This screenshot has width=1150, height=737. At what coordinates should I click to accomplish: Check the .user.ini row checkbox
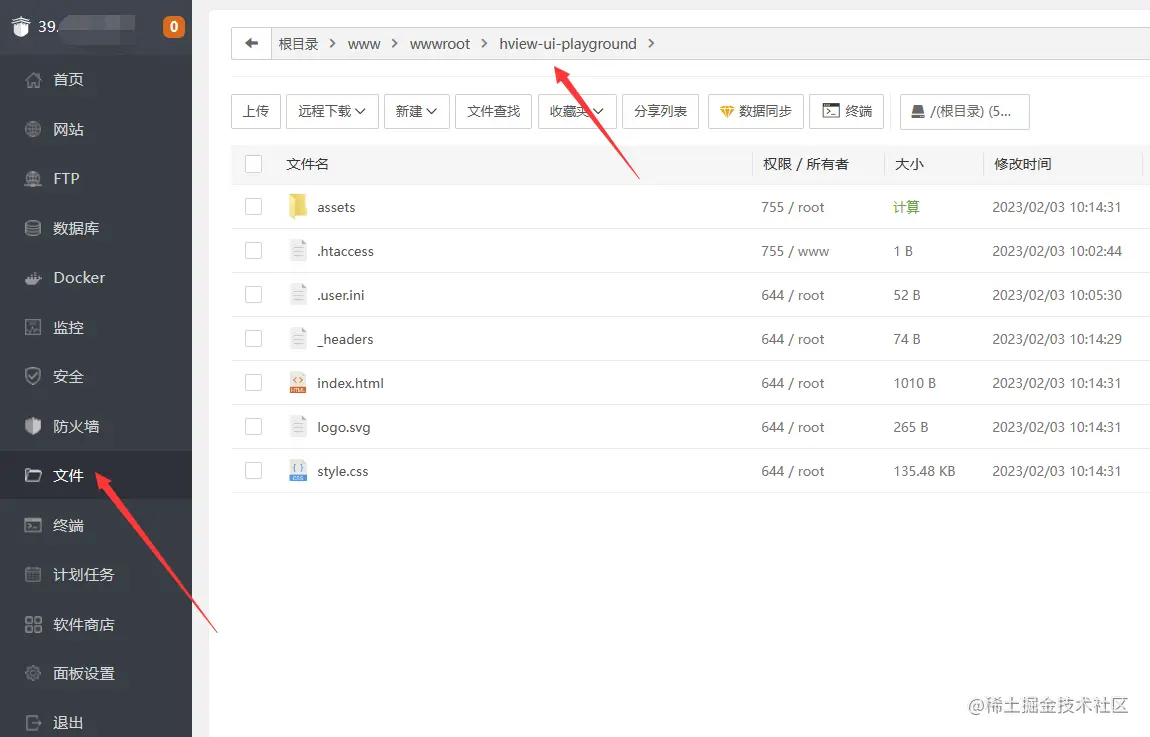pyautogui.click(x=254, y=295)
